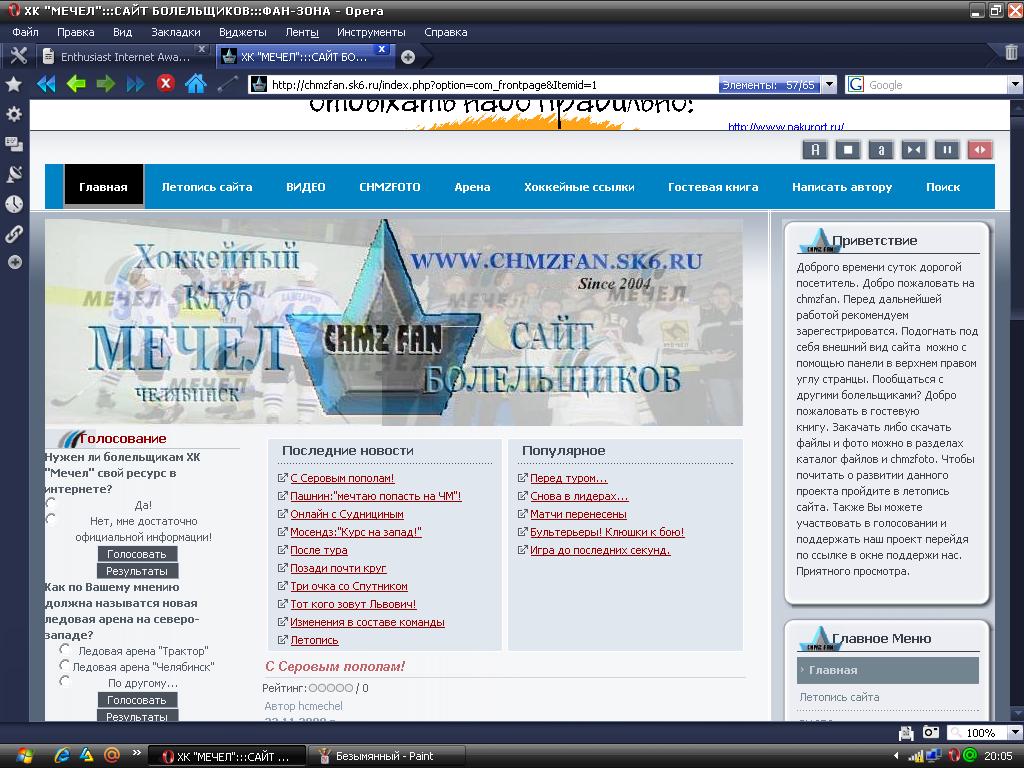Open the pakurort.ru ad link
This screenshot has height=768, width=1024.
click(786, 127)
